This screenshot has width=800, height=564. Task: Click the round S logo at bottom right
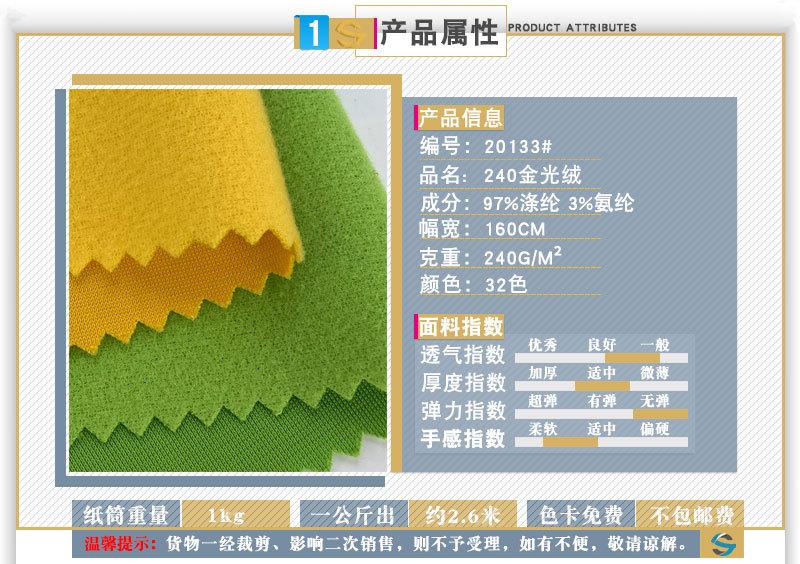tap(719, 543)
